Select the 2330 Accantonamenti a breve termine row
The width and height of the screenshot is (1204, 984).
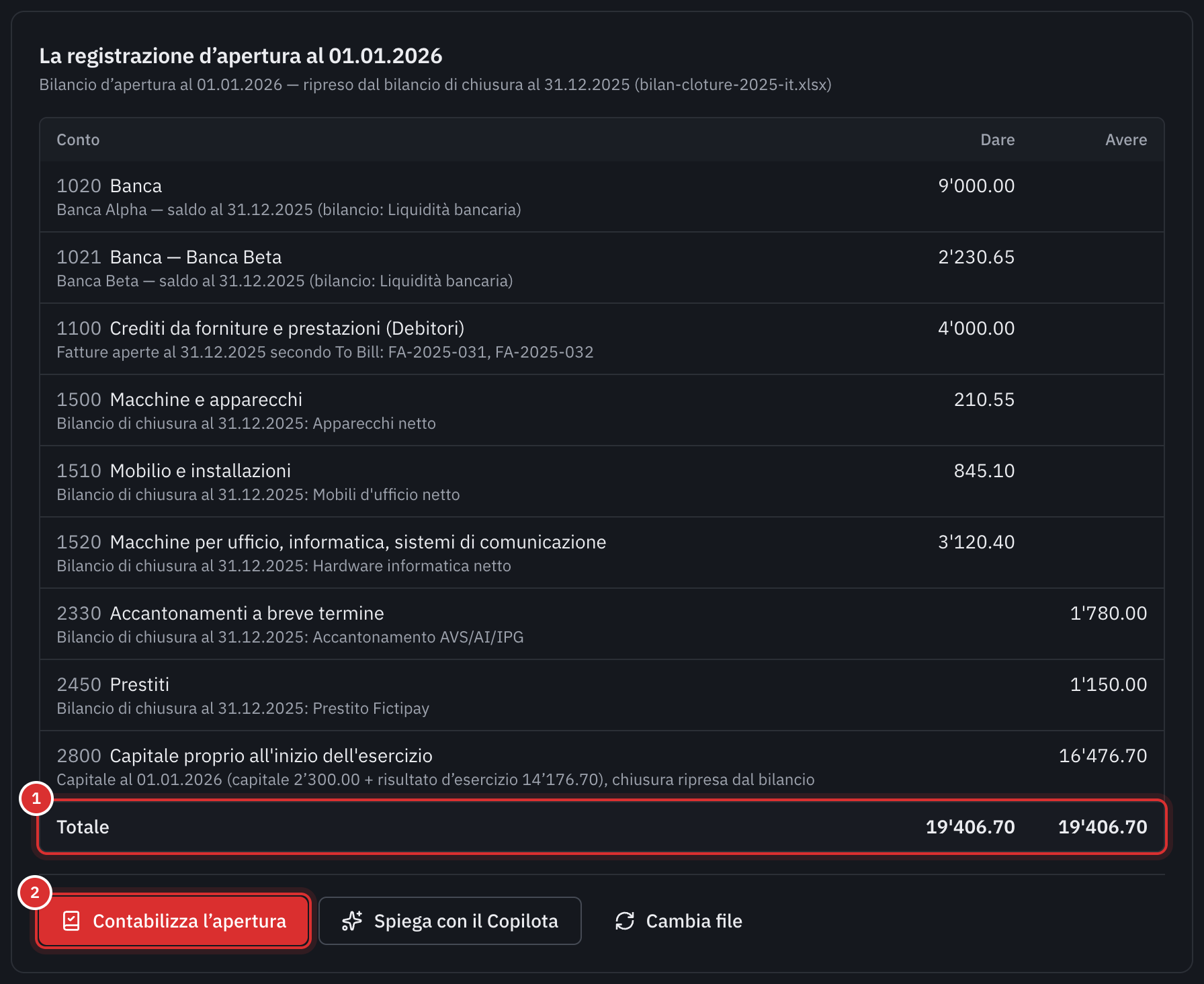click(602, 624)
